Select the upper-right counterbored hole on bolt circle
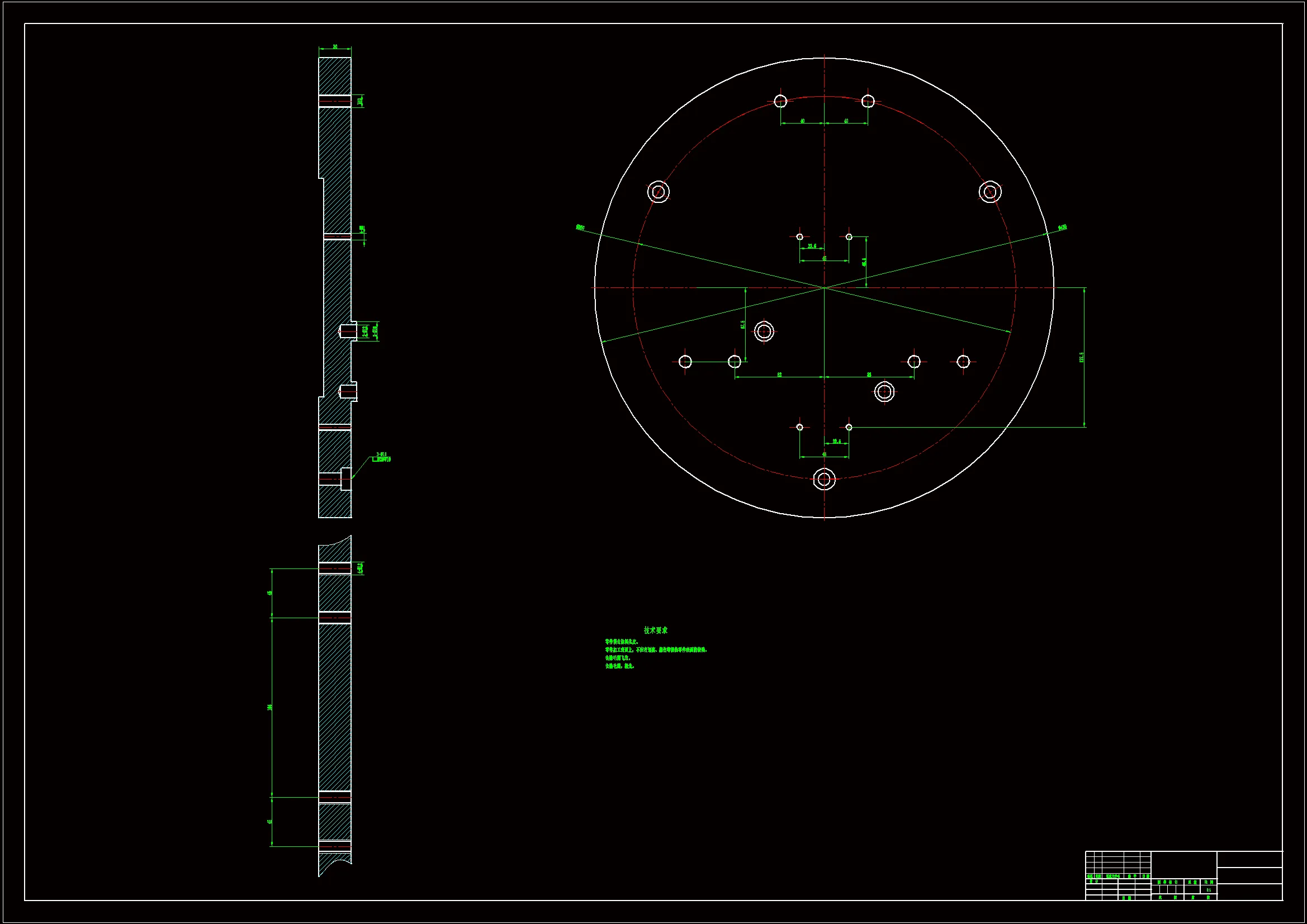The image size is (1307, 924). (990, 191)
